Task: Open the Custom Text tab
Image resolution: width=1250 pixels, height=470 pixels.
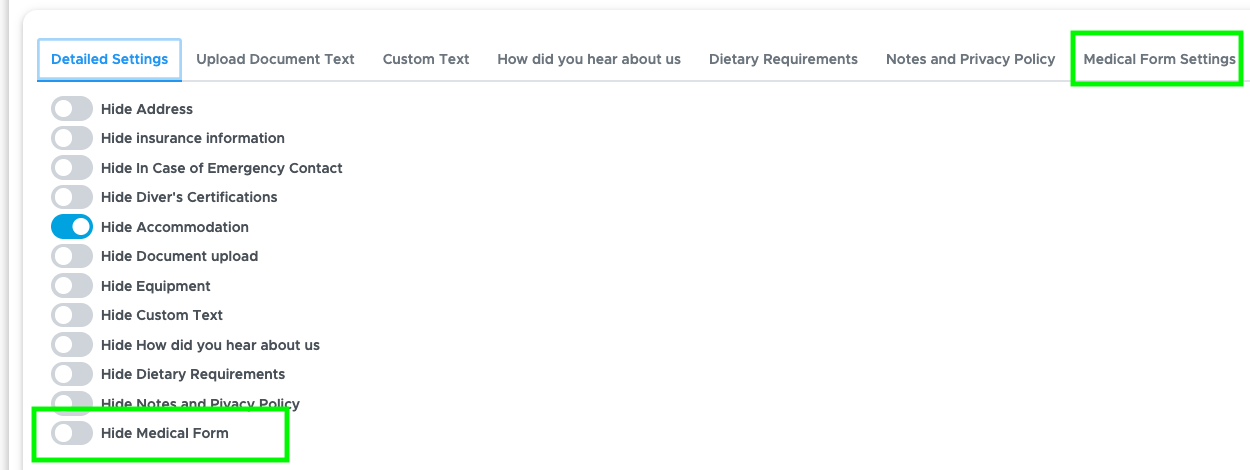Action: (x=426, y=59)
